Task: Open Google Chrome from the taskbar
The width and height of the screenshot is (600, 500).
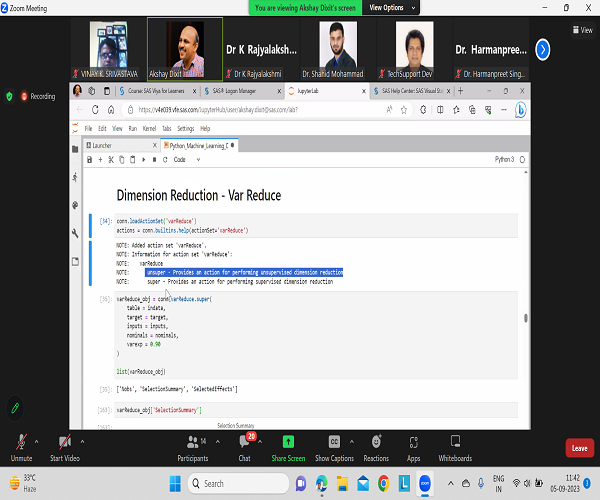Action: click(383, 484)
